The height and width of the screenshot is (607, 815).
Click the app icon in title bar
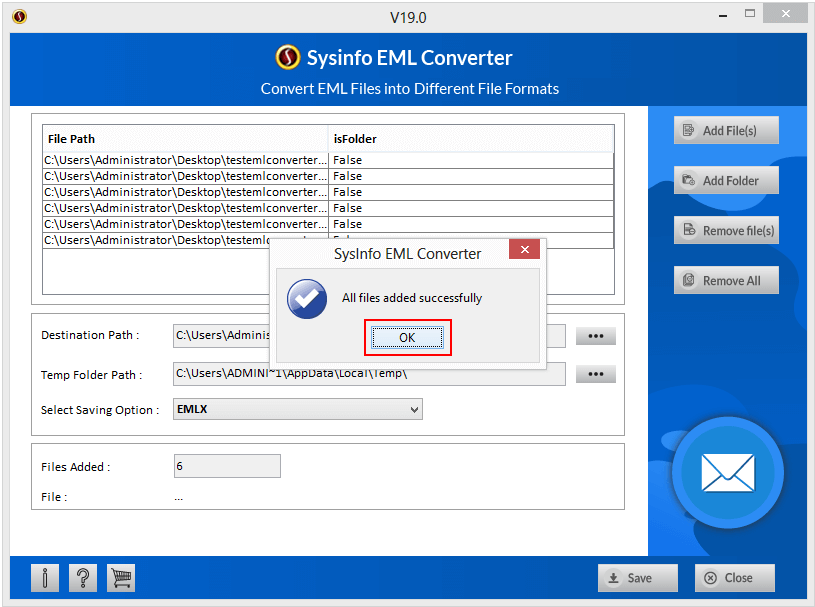(x=20, y=16)
